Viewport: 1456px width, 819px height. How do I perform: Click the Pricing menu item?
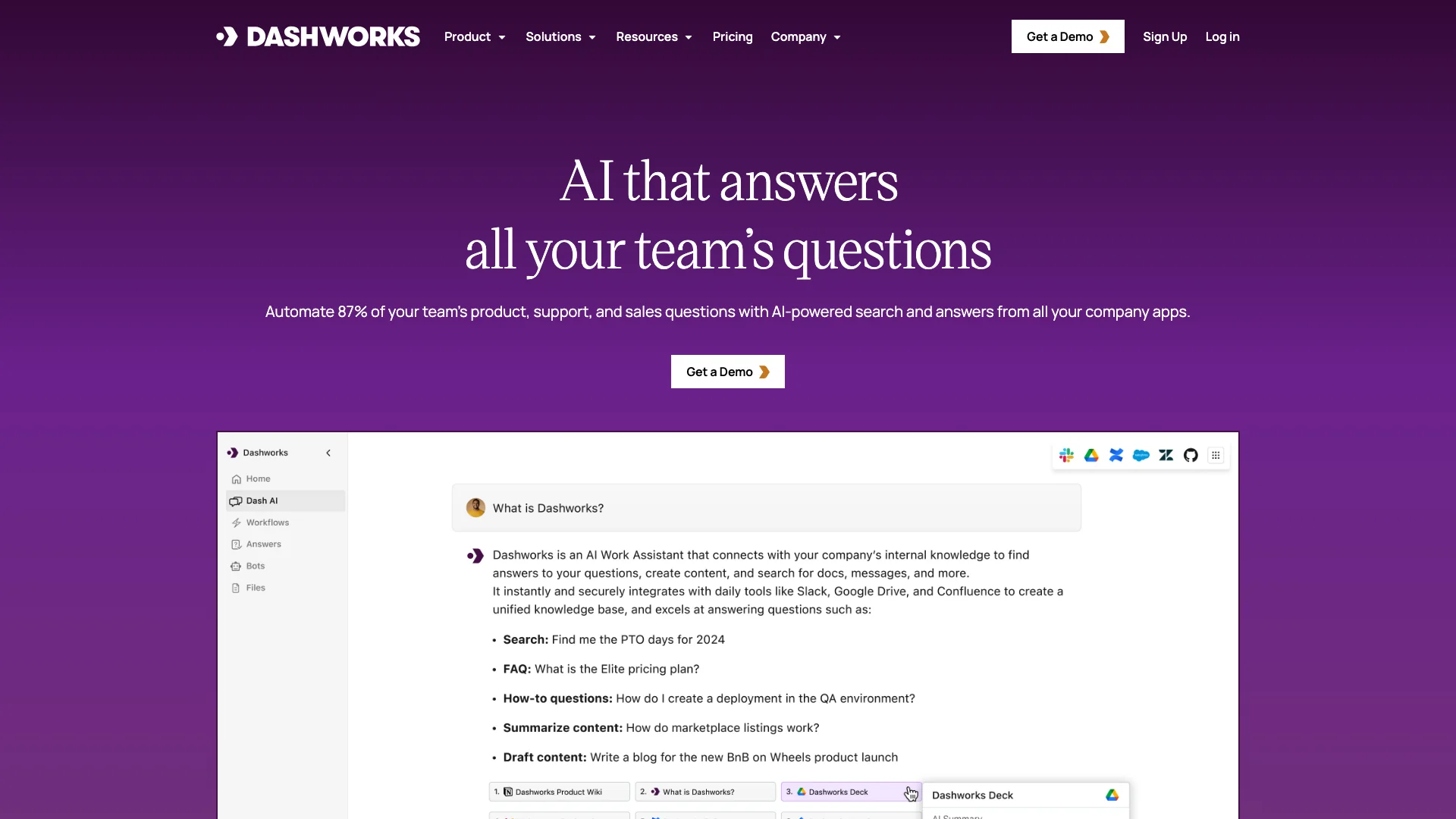pos(732,36)
